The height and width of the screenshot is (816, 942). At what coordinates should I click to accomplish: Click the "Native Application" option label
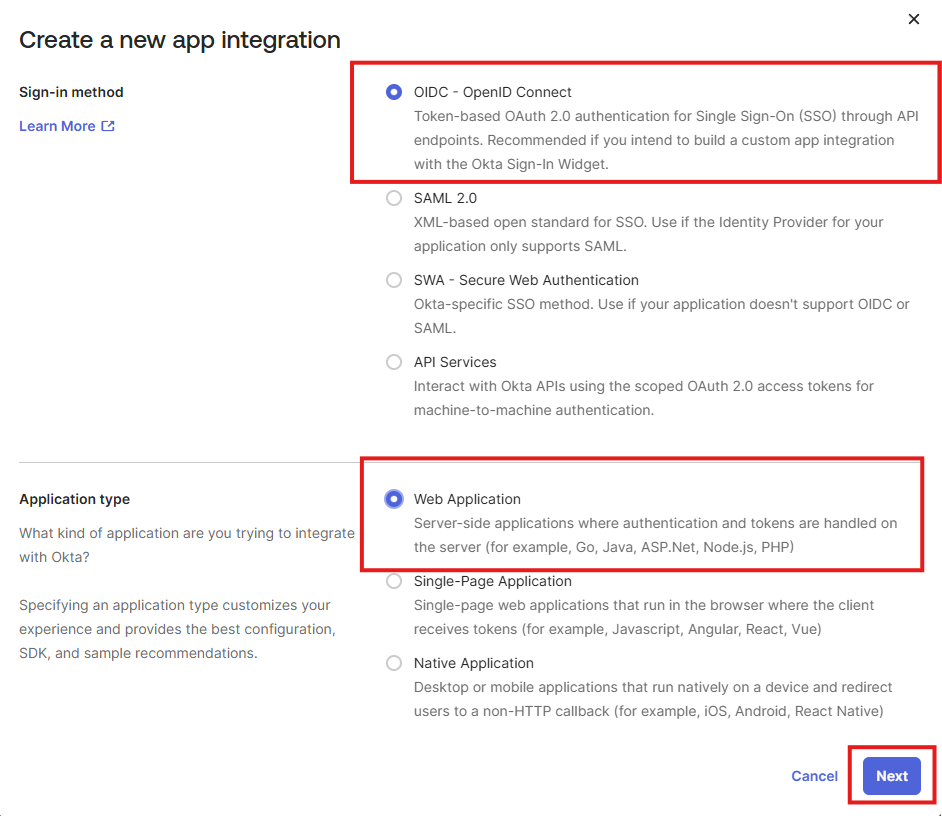[474, 663]
